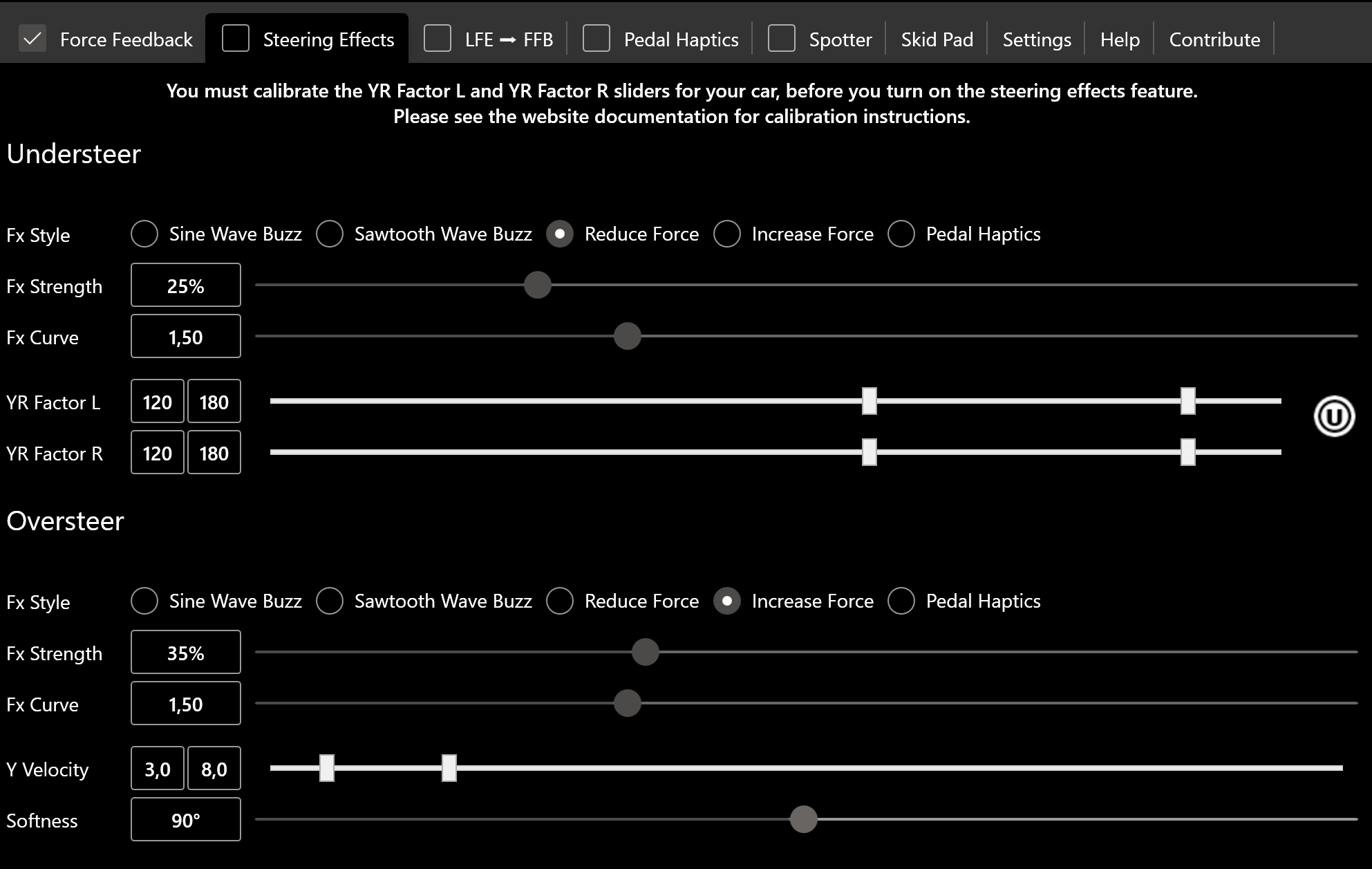
Task: Click the Oversteer Fx Strength 35% field
Action: (185, 653)
